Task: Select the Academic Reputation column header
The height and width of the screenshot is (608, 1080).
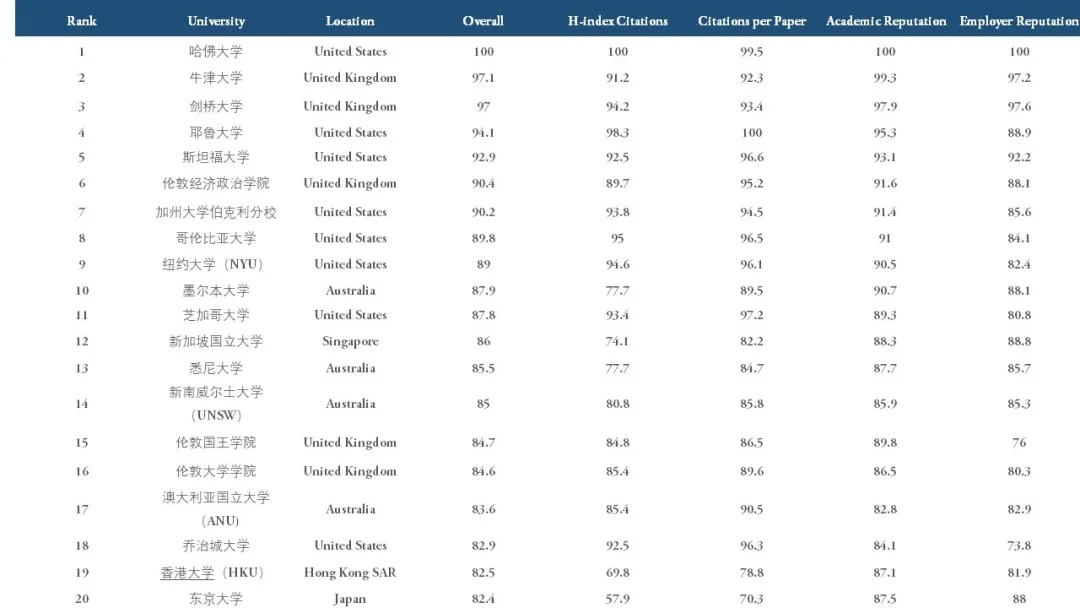Action: 886,21
